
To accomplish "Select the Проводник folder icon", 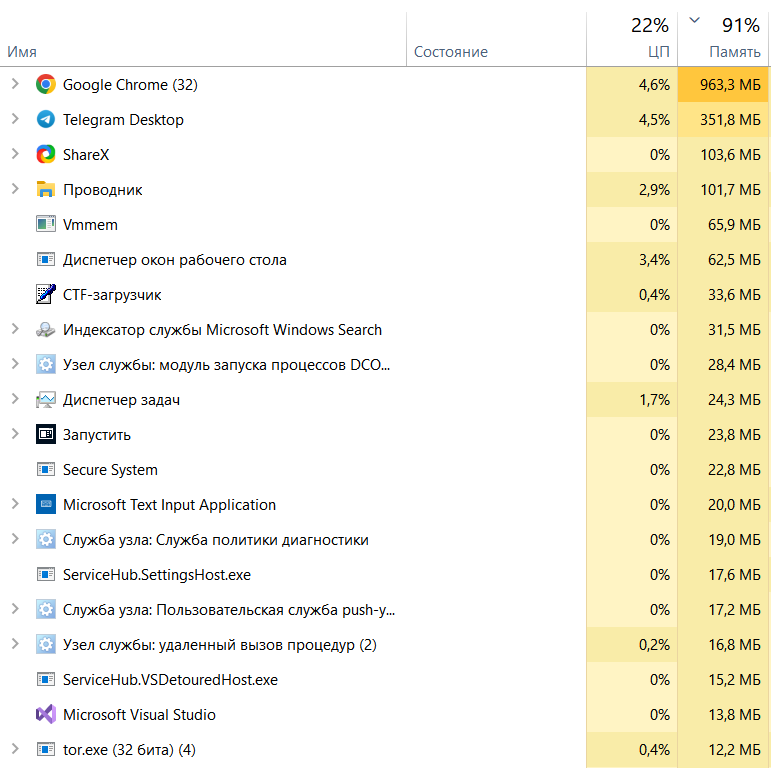I will click(x=46, y=189).
